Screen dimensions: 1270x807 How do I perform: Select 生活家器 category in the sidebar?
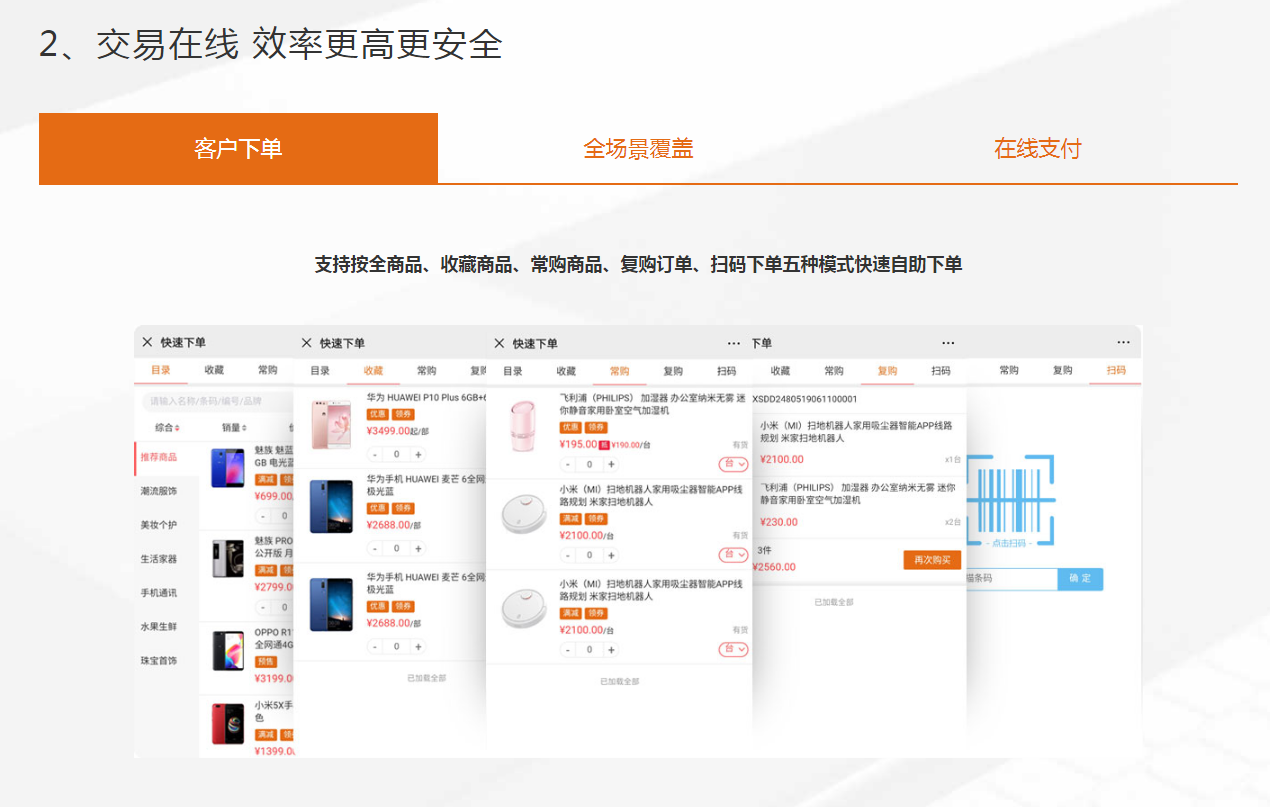tap(159, 559)
